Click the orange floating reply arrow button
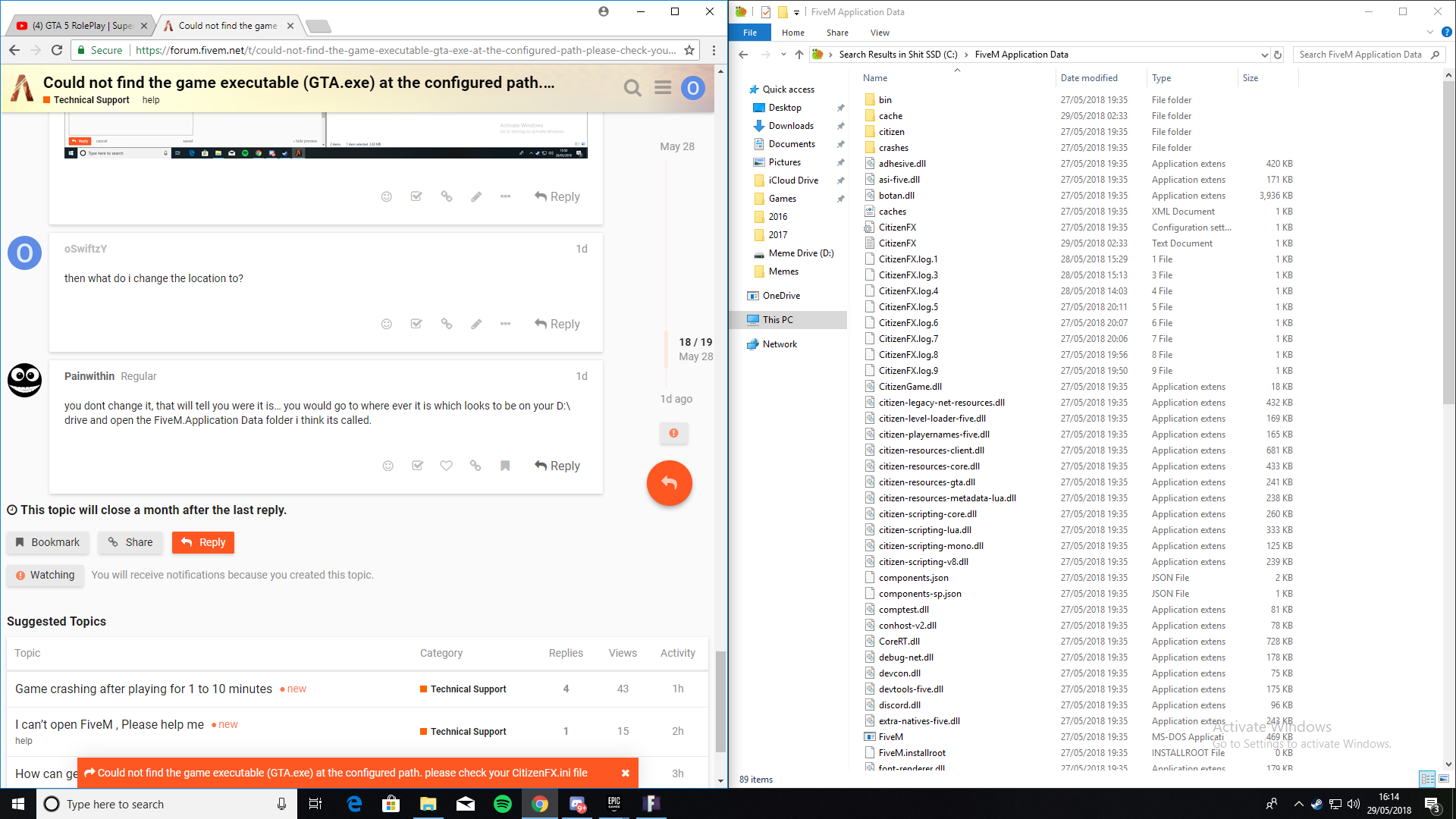 coord(669,483)
